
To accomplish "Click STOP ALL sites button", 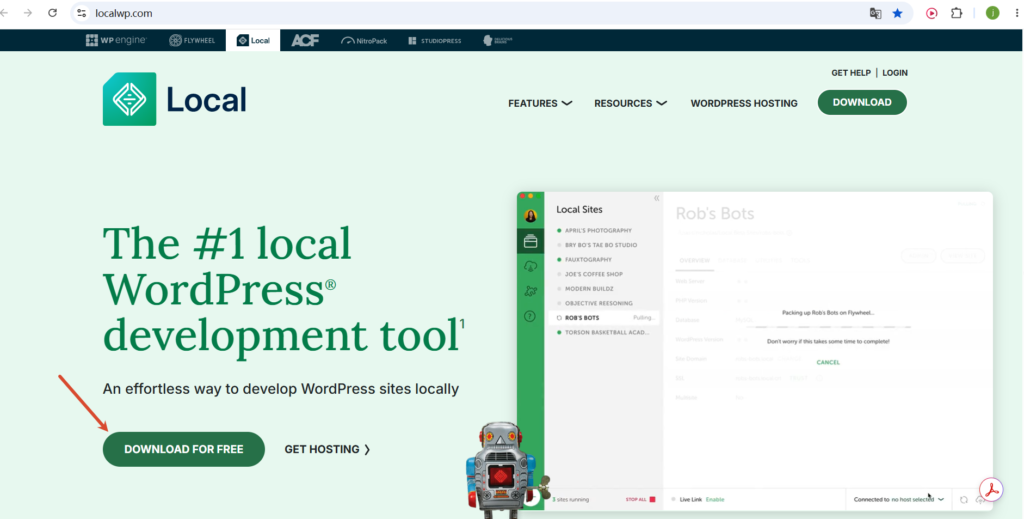I will [640, 499].
